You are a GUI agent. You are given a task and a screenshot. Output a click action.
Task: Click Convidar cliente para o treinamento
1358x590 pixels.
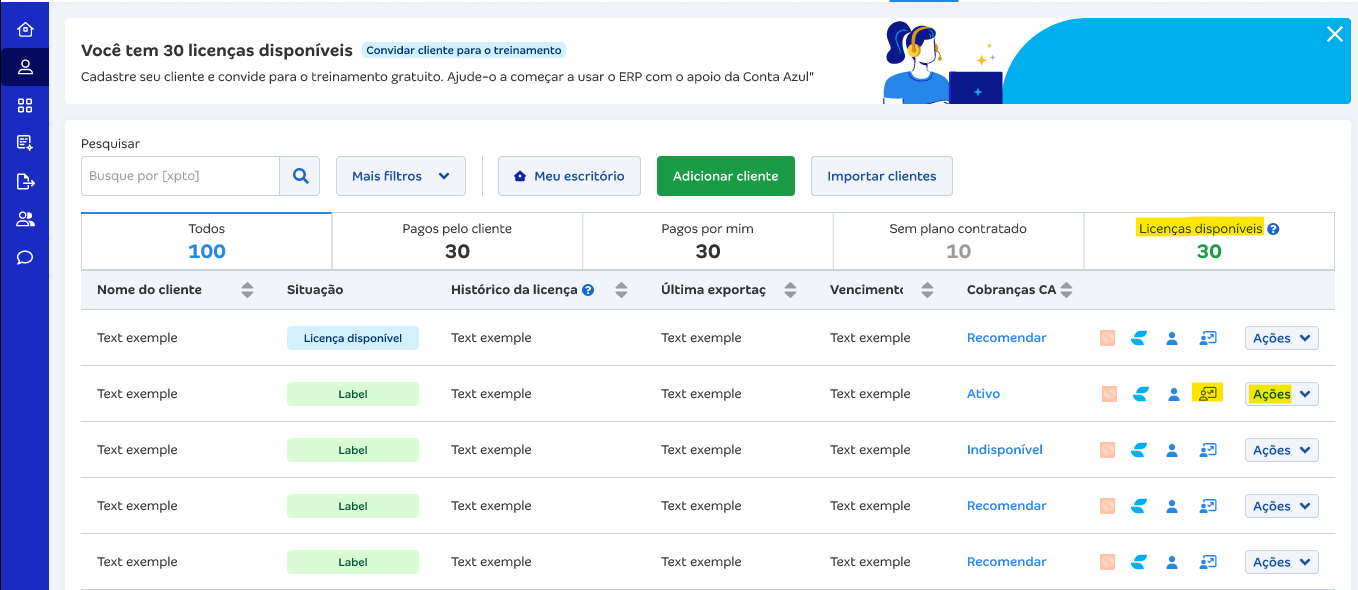pos(463,48)
